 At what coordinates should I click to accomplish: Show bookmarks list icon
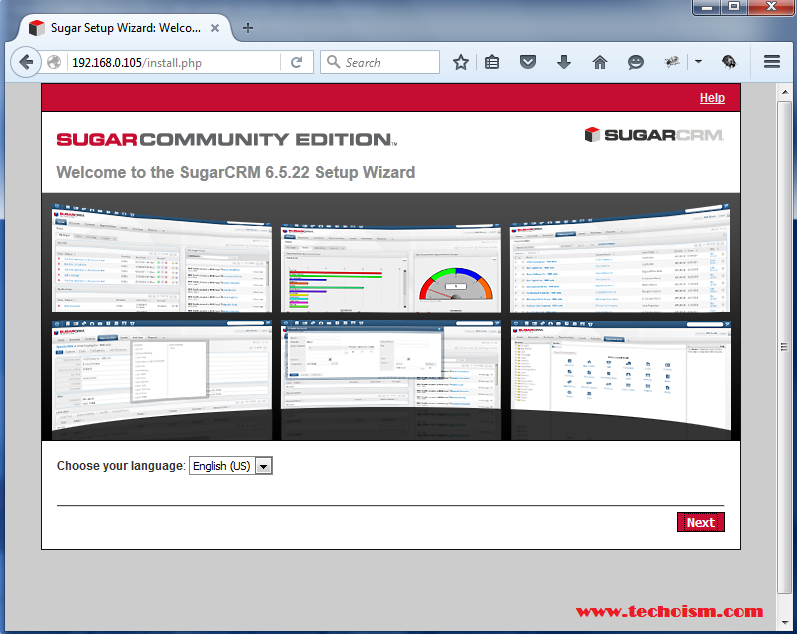click(x=492, y=63)
